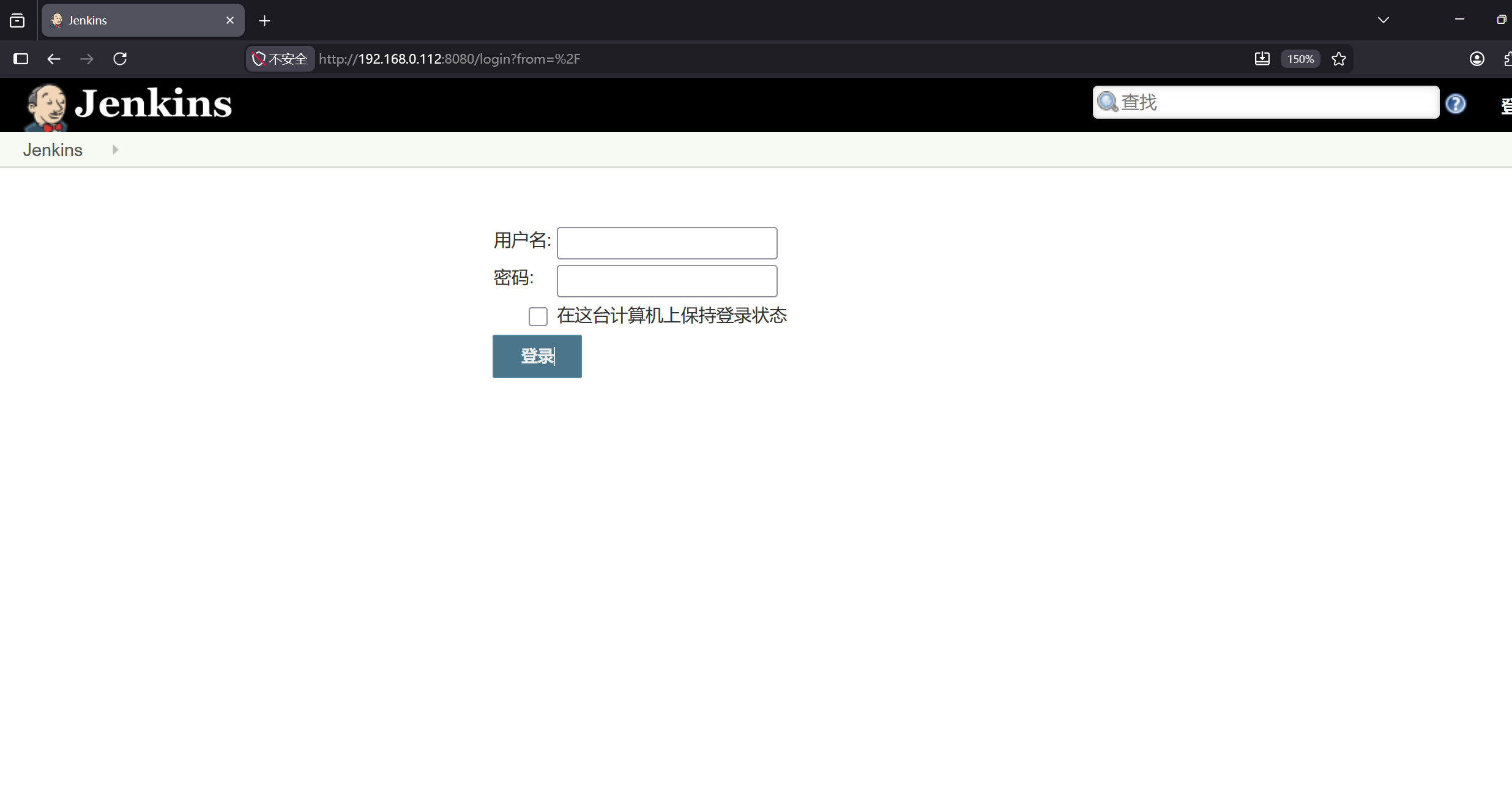The image size is (1512, 812).
Task: Reset the 150% zoom level indicator
Action: 1301,59
